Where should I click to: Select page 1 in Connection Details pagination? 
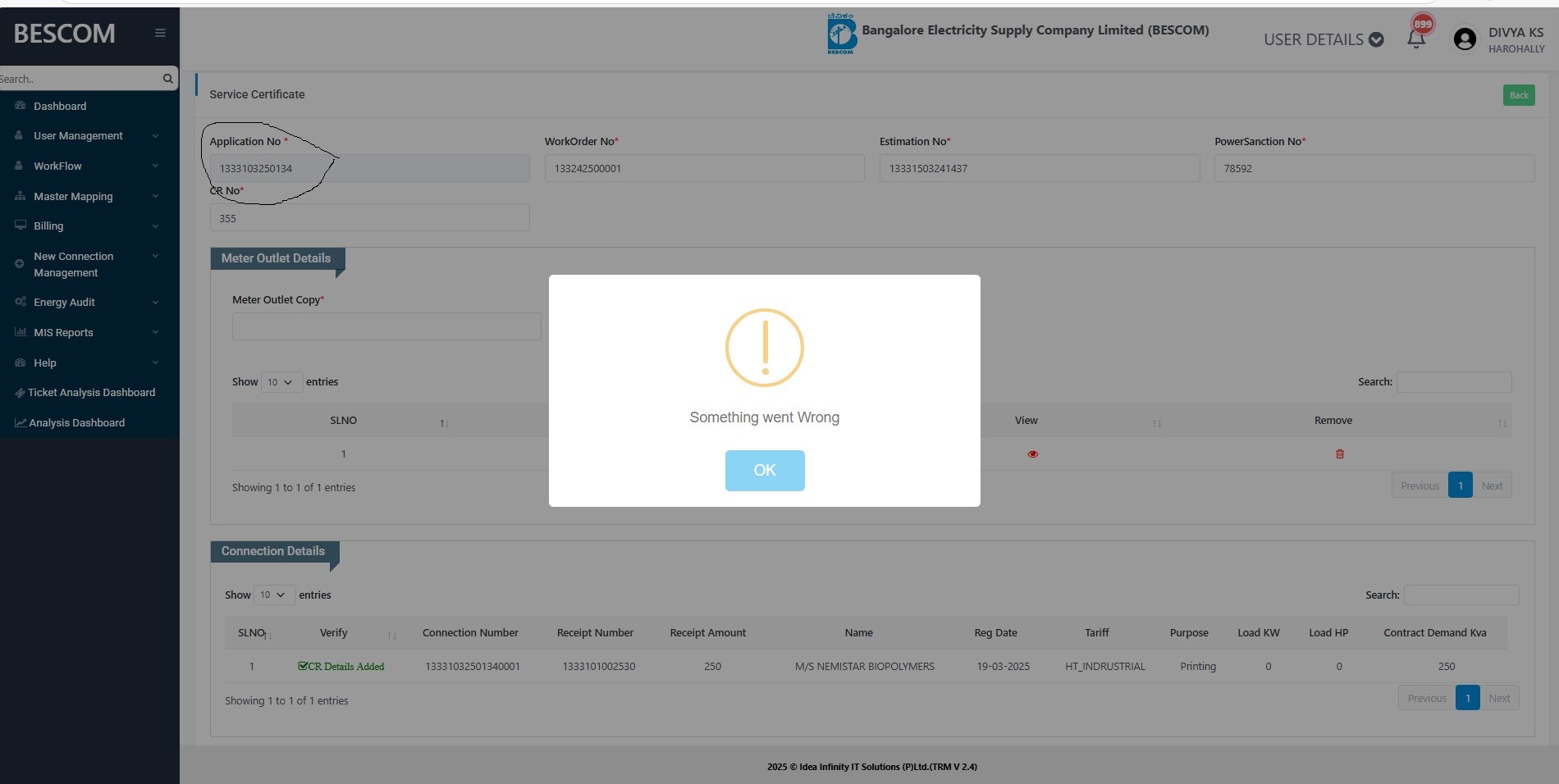(x=1468, y=698)
